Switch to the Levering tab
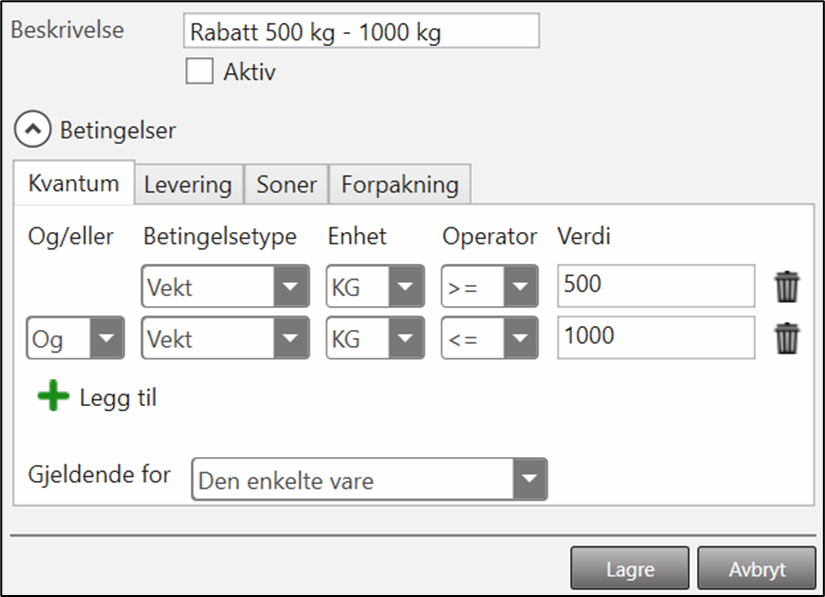This screenshot has height=597, width=825. pyautogui.click(x=188, y=184)
